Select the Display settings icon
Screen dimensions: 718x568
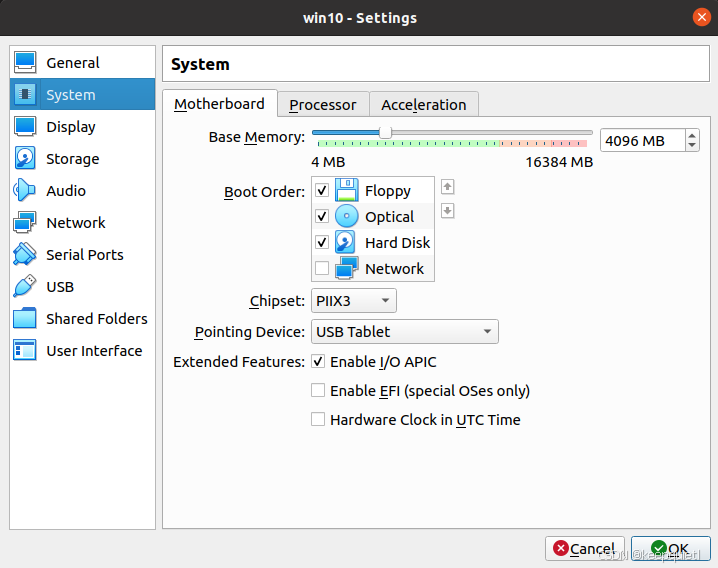pos(26,127)
